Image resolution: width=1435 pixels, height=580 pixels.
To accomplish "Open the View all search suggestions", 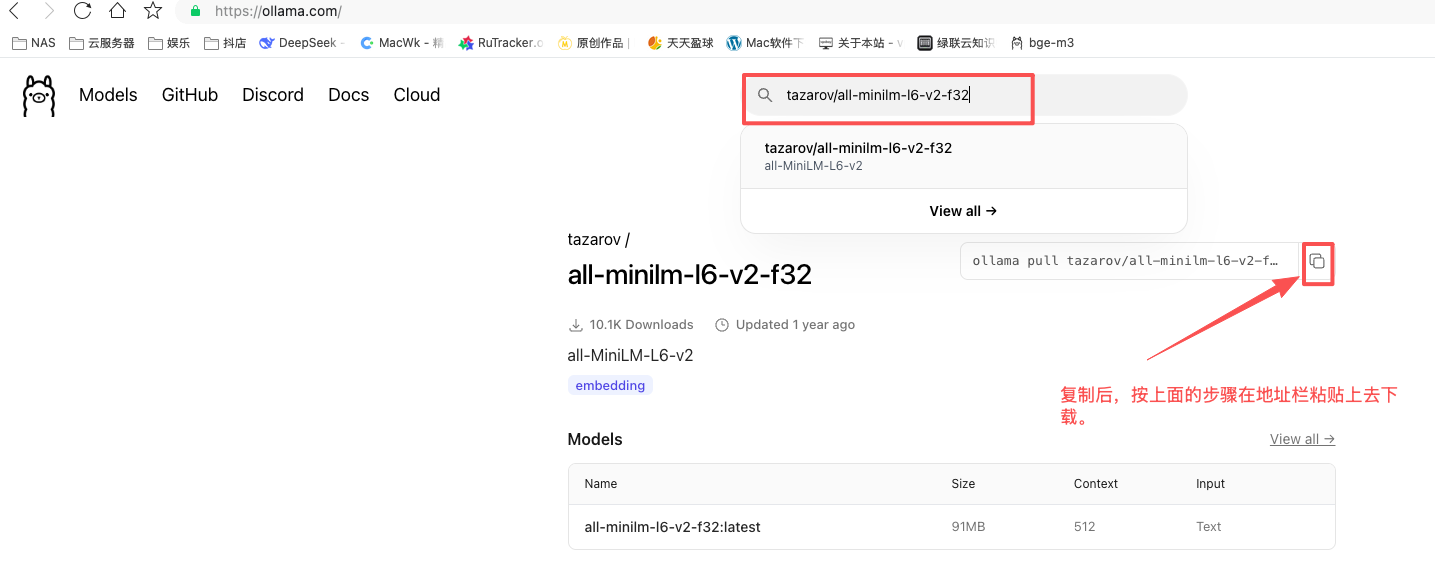I will 962,211.
